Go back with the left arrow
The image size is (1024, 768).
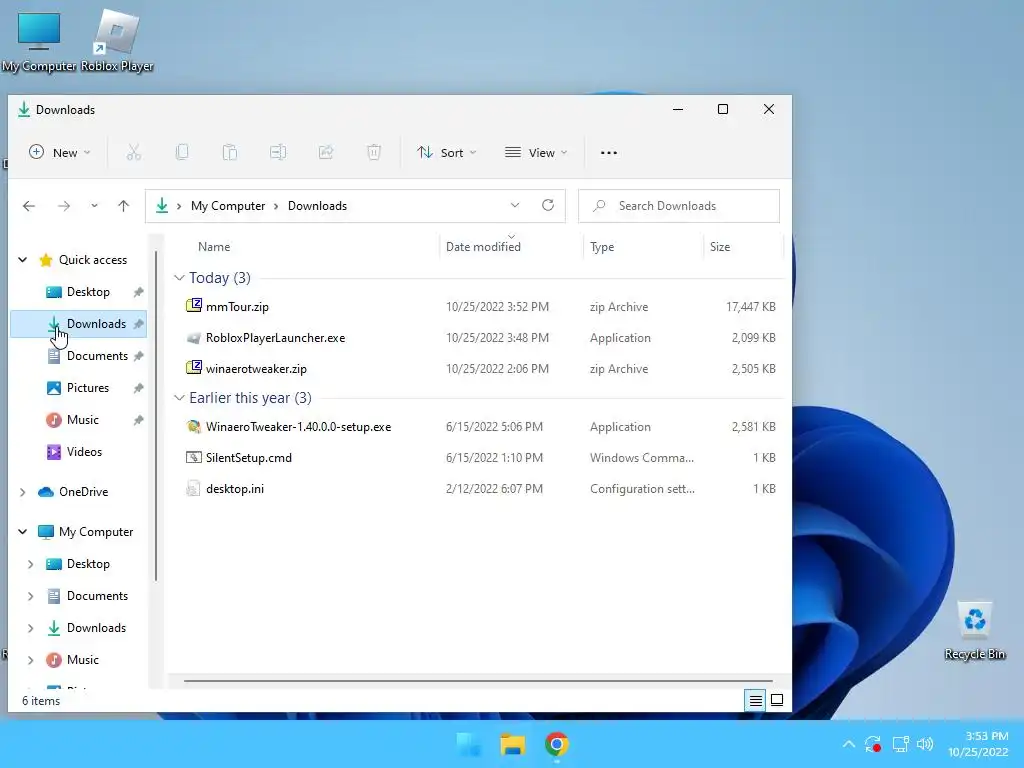[29, 206]
